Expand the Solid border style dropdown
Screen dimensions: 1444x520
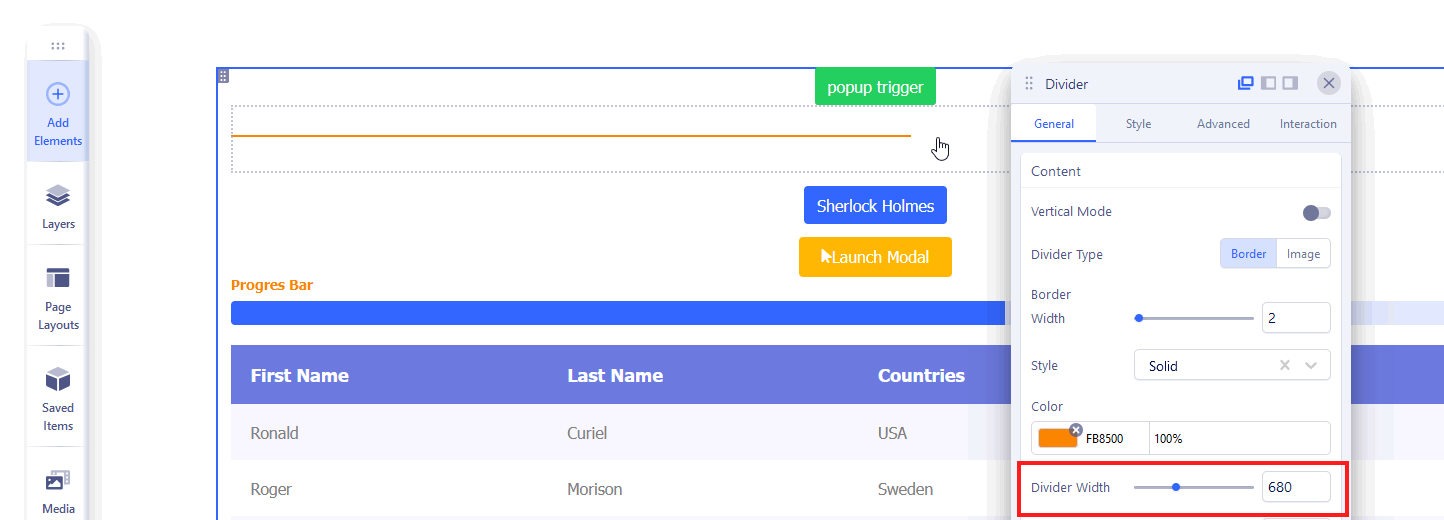pos(1311,366)
